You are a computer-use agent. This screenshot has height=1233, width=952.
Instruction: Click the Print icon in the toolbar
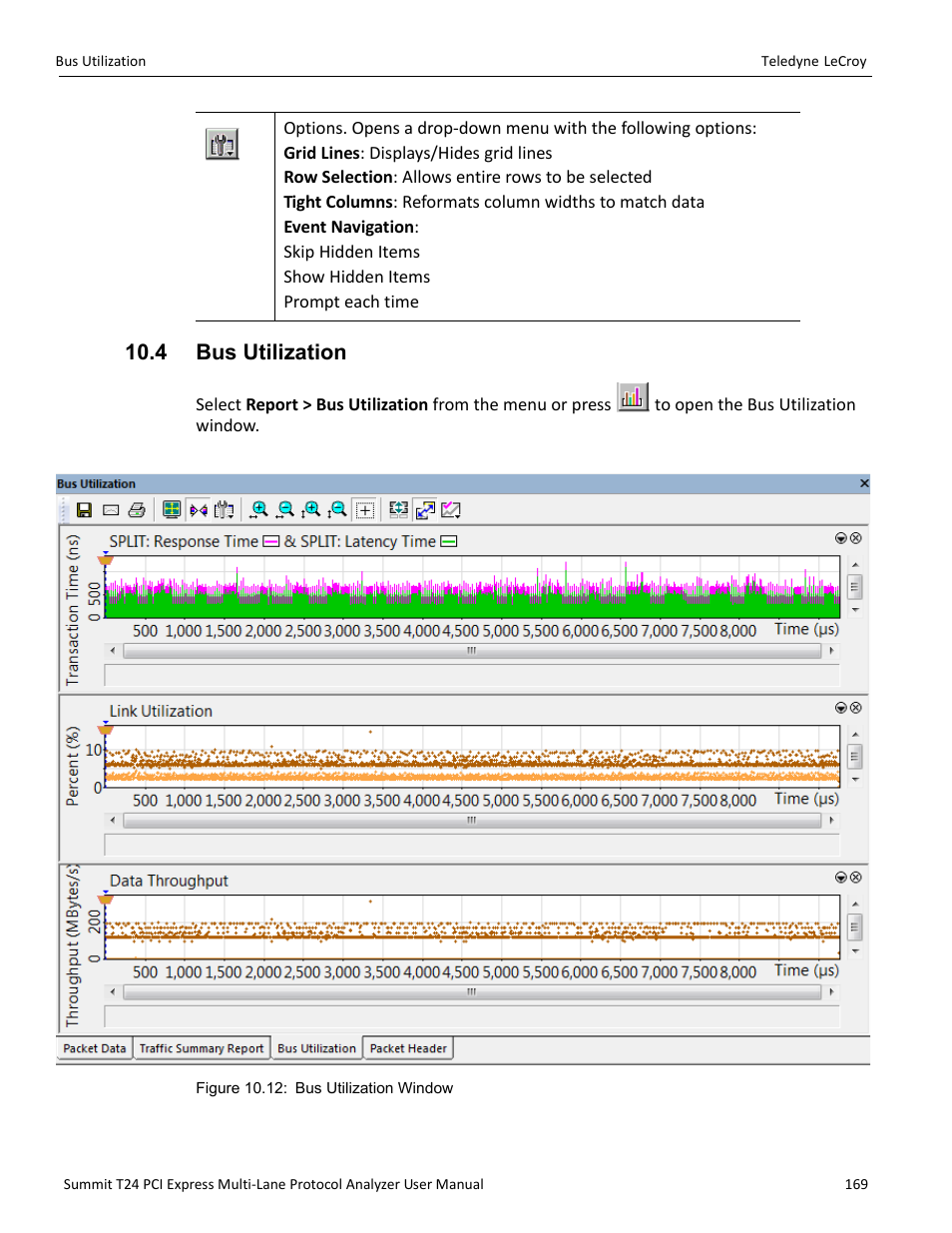tap(137, 510)
